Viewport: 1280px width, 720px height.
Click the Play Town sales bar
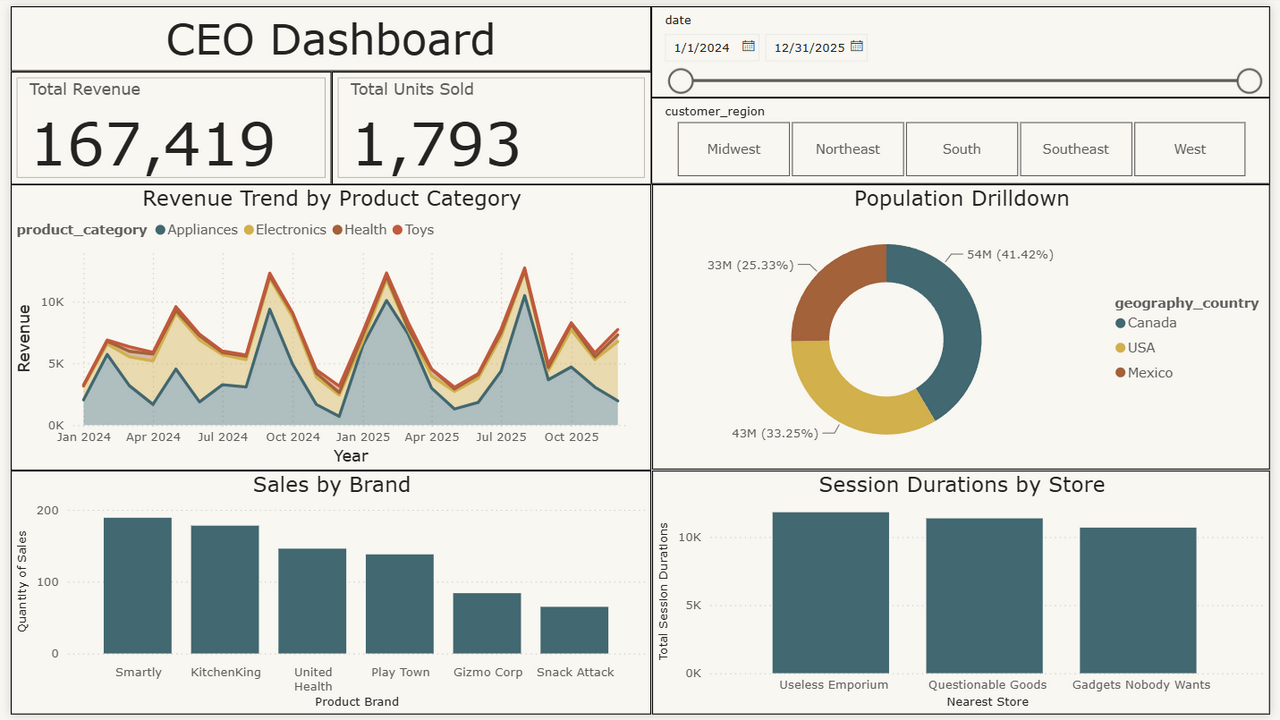pos(400,604)
